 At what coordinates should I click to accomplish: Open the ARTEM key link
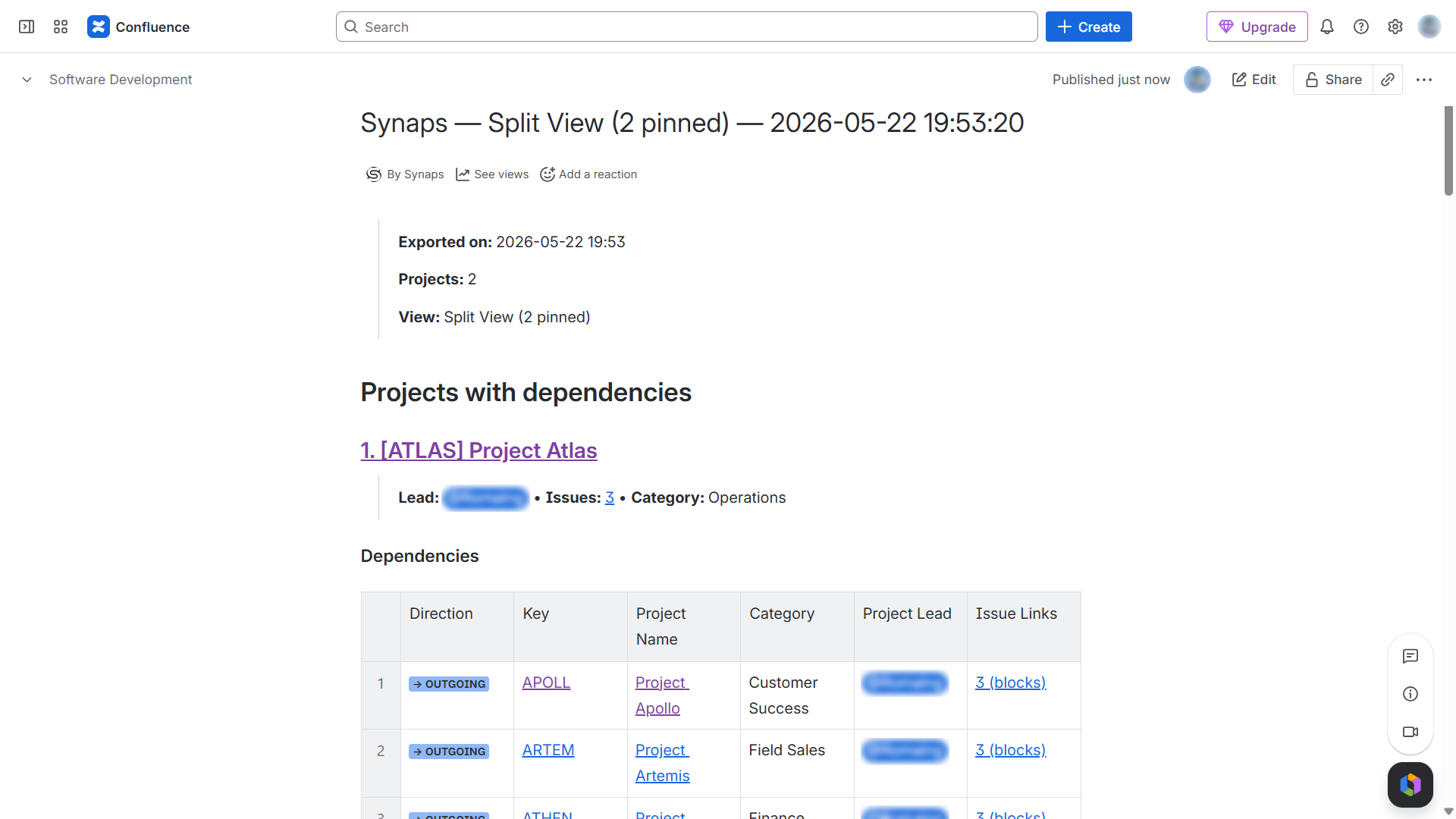point(548,750)
